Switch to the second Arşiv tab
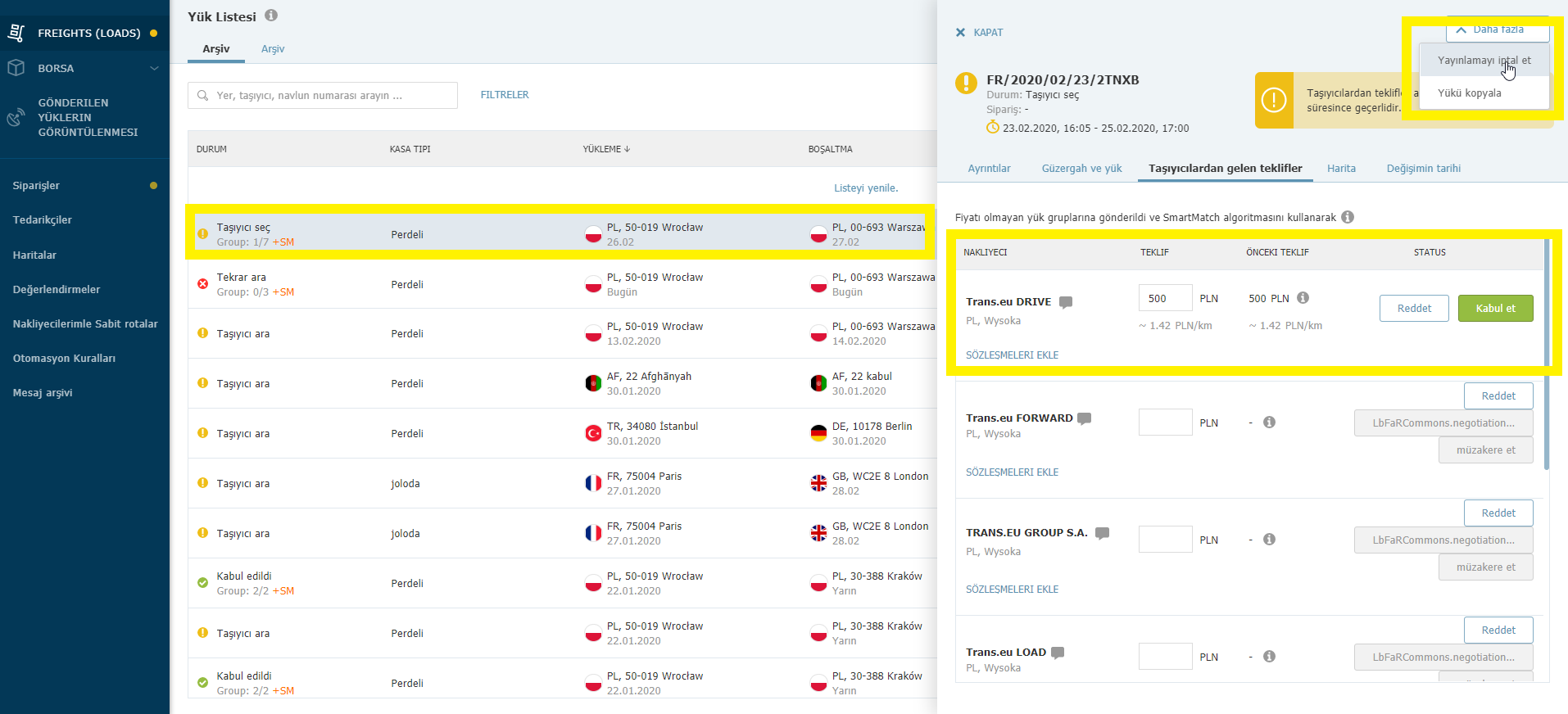This screenshot has width=1568, height=714. pyautogui.click(x=273, y=49)
